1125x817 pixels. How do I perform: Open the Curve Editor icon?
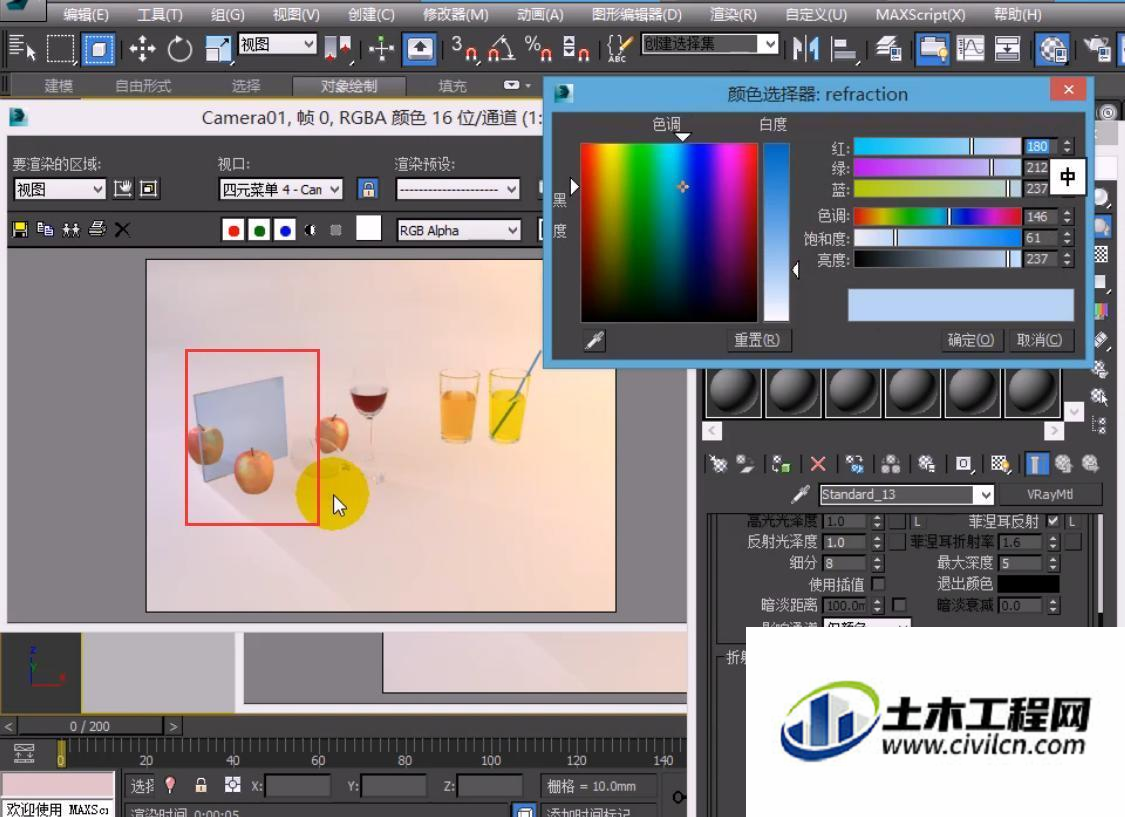[x=970, y=49]
